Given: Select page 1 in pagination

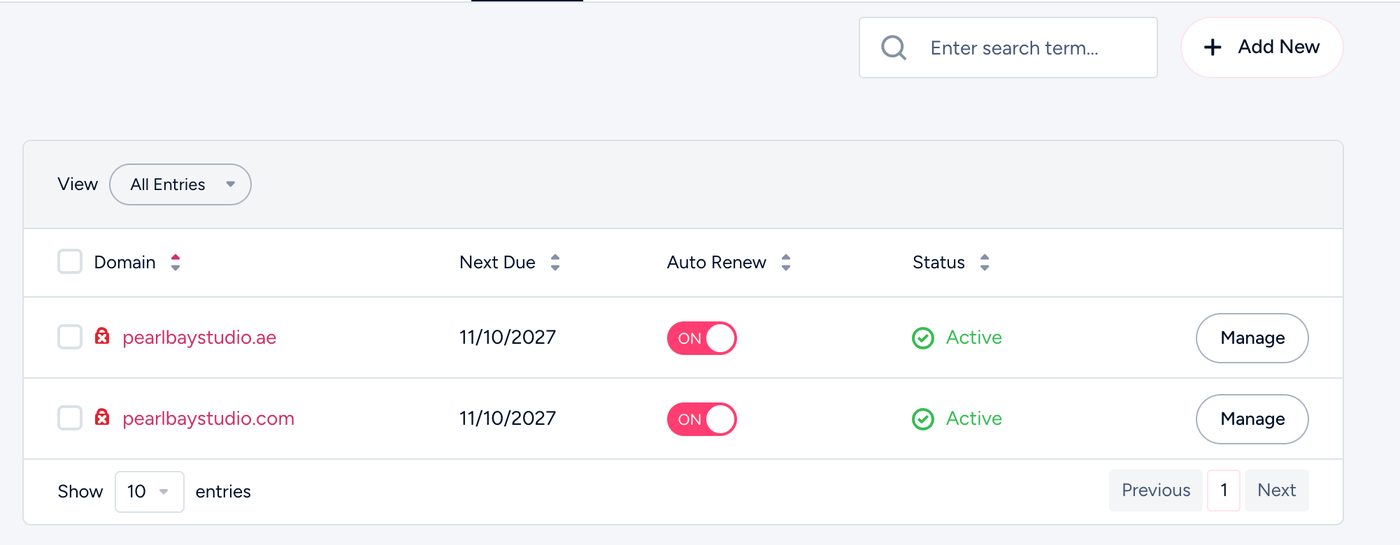Looking at the screenshot, I should [x=1224, y=490].
